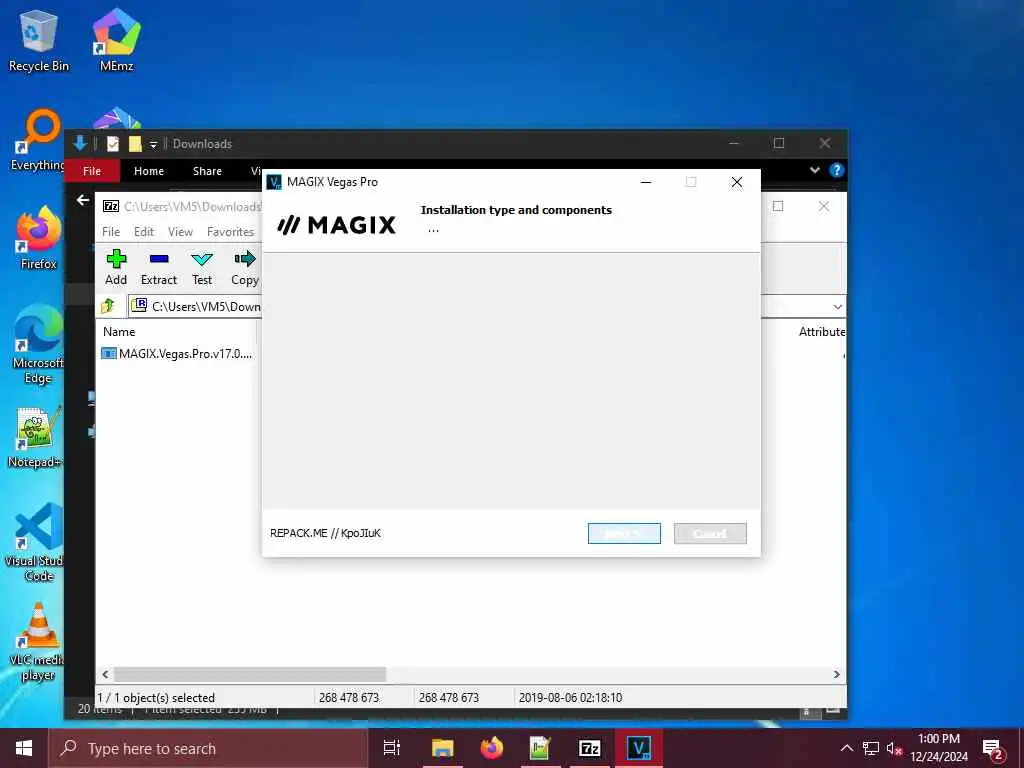This screenshot has height=768, width=1024.
Task: Open the Microsoft Edge desktop shortcut
Action: (38, 345)
